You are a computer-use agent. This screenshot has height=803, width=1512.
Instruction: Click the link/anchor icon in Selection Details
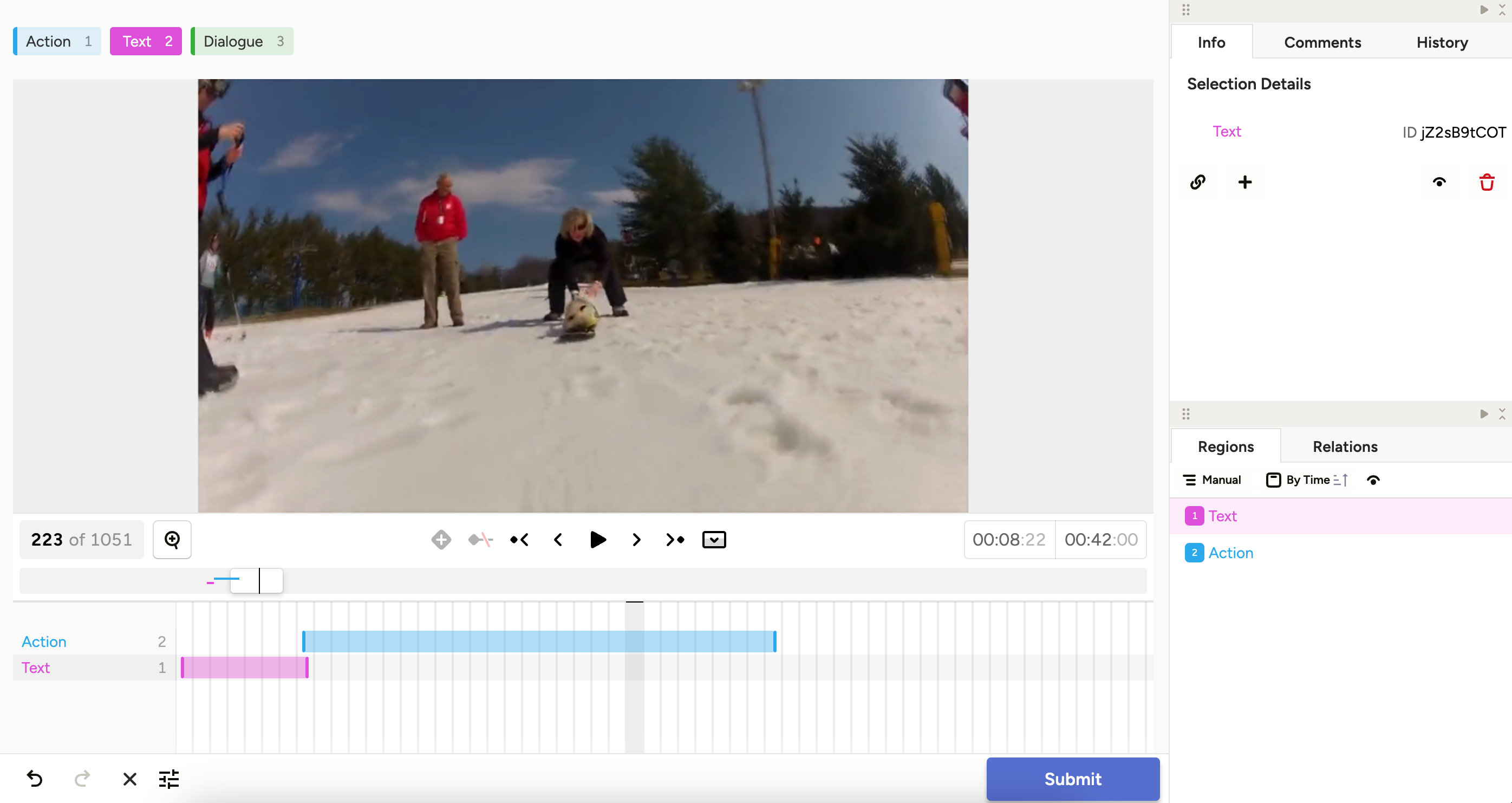click(1198, 182)
